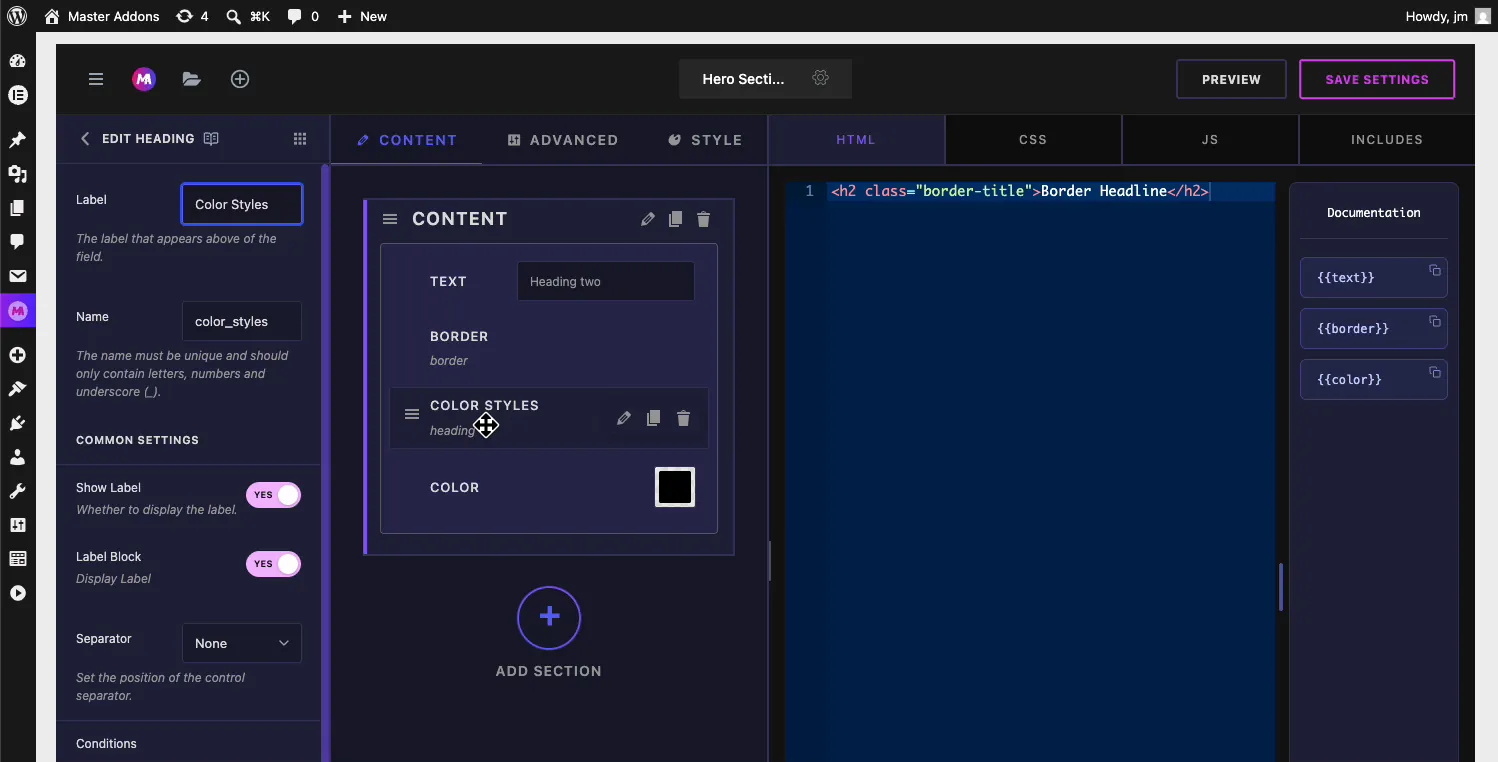This screenshot has height=762, width=1498.
Task: Delete the CONTENT section
Action: click(704, 219)
